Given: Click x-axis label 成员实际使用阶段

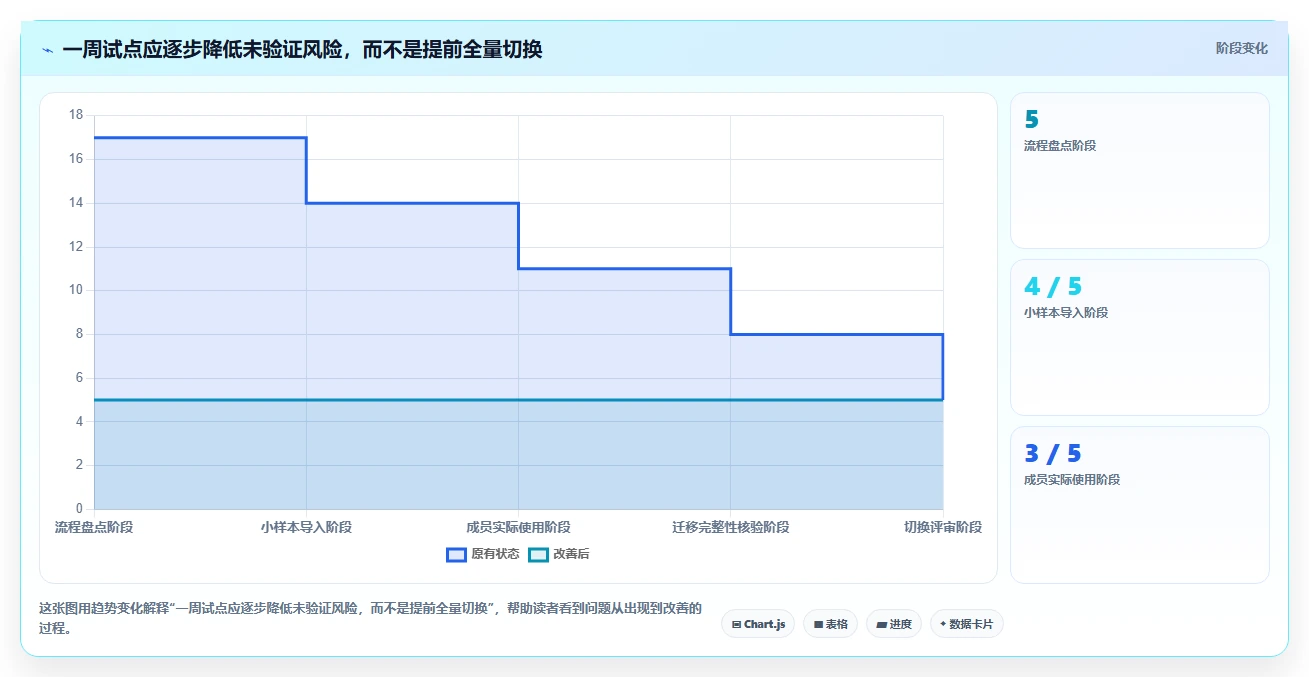Looking at the screenshot, I should [x=518, y=527].
